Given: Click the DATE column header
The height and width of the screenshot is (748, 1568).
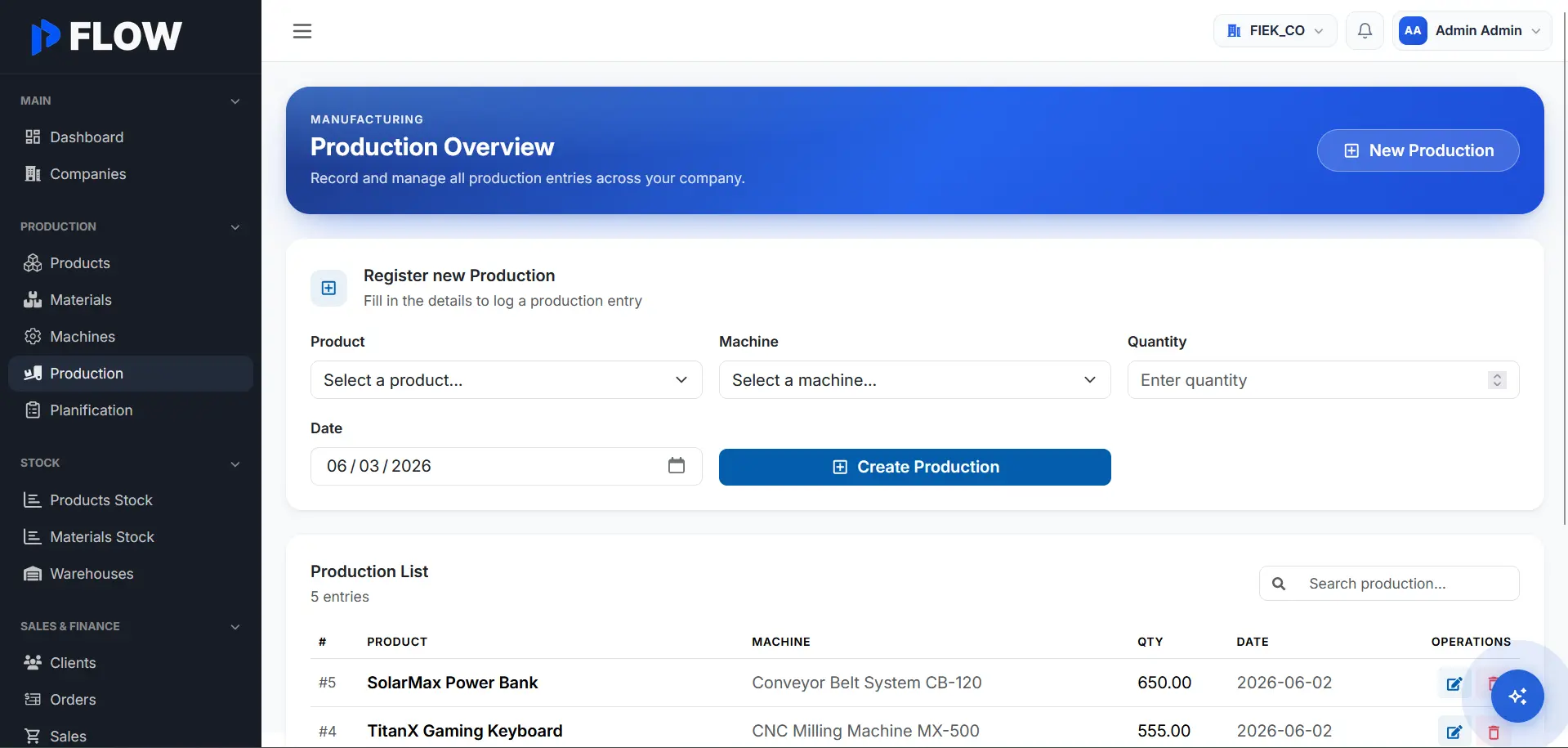Looking at the screenshot, I should point(1253,642).
